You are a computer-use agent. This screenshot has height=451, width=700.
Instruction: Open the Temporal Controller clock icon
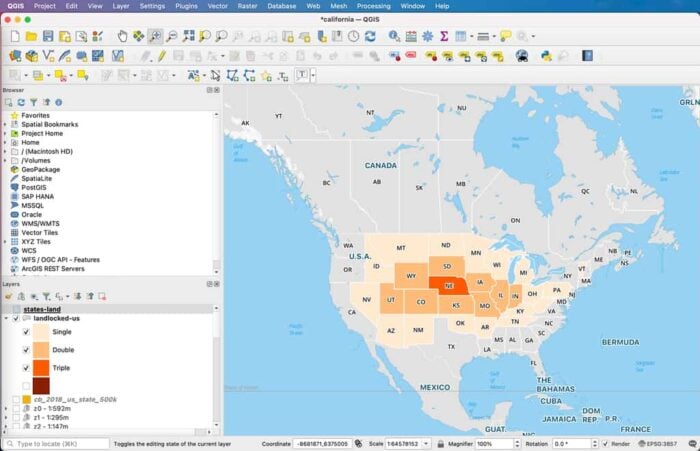(x=354, y=36)
